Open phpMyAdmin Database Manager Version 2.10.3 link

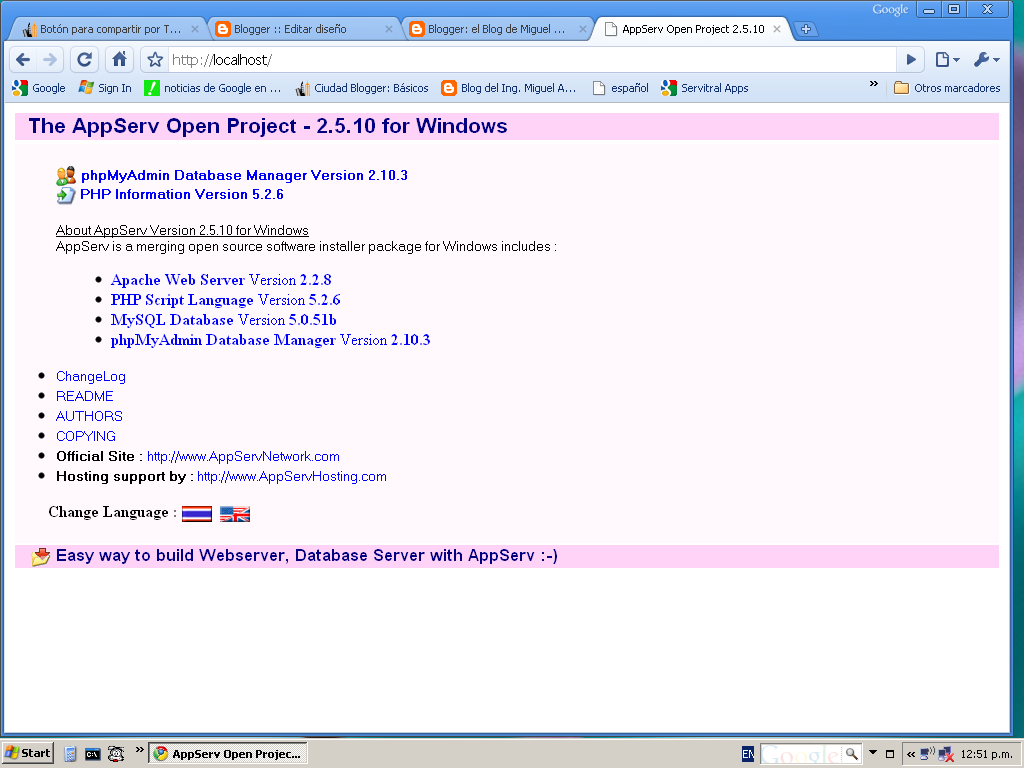tap(244, 175)
